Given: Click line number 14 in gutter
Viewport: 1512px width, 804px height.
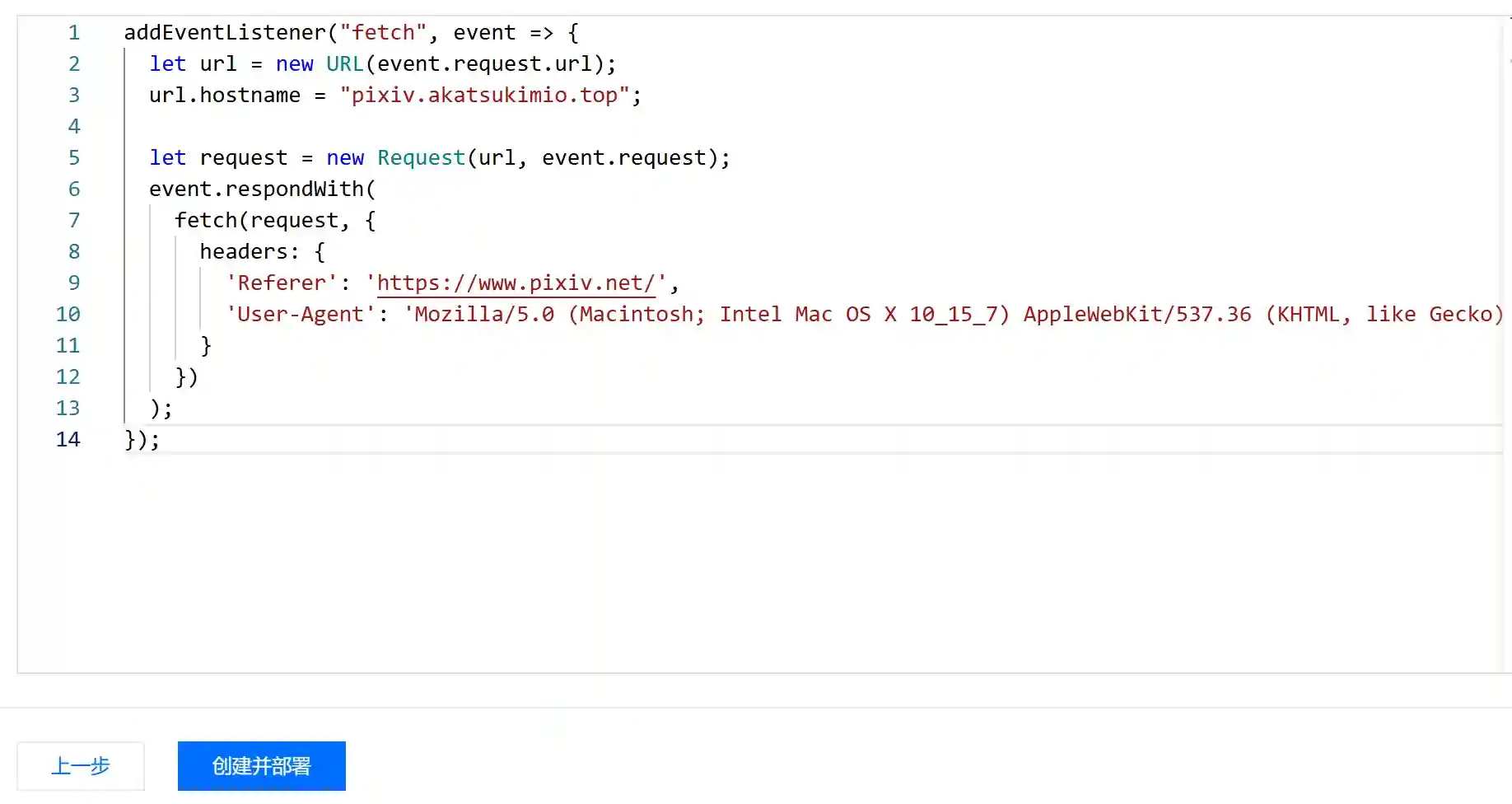Looking at the screenshot, I should tap(68, 440).
